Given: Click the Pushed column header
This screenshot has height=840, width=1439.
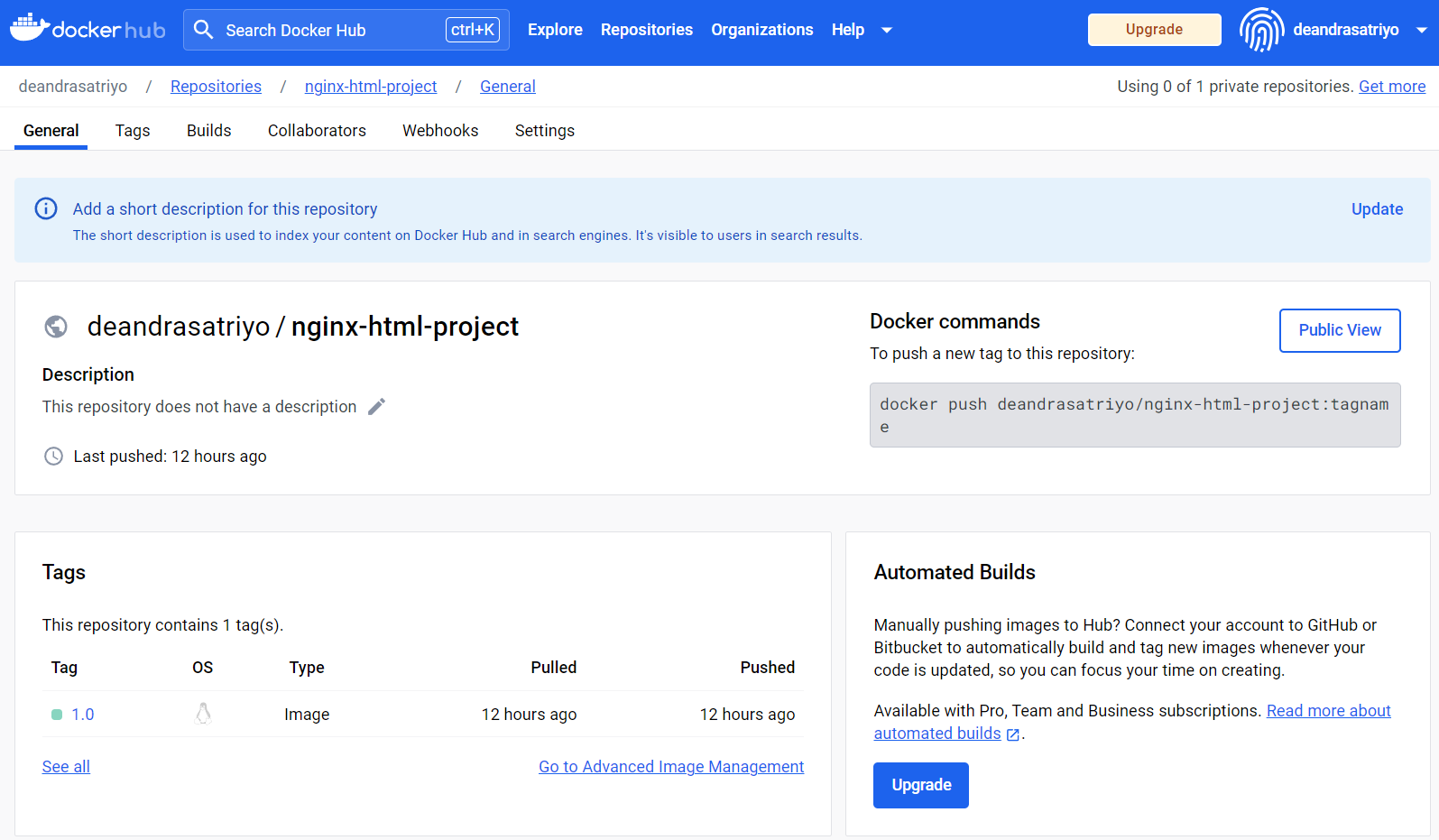Looking at the screenshot, I should [x=768, y=668].
